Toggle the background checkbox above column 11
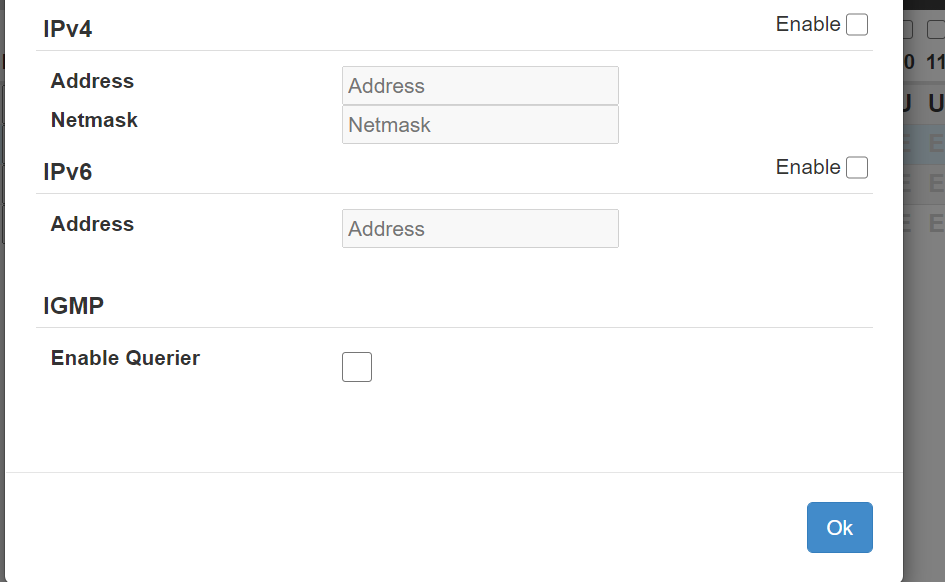Viewport: 945px width, 582px height. [x=936, y=29]
